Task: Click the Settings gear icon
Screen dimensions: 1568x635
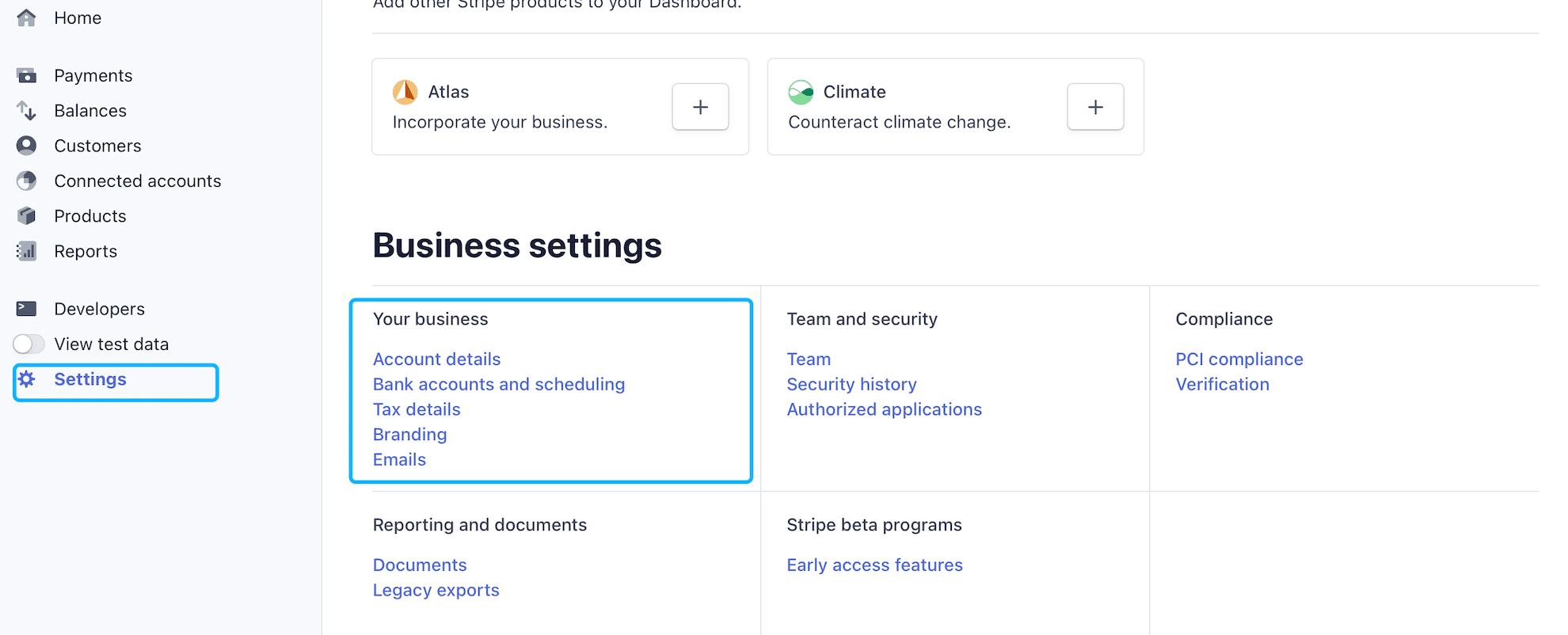Action: pyautogui.click(x=27, y=379)
